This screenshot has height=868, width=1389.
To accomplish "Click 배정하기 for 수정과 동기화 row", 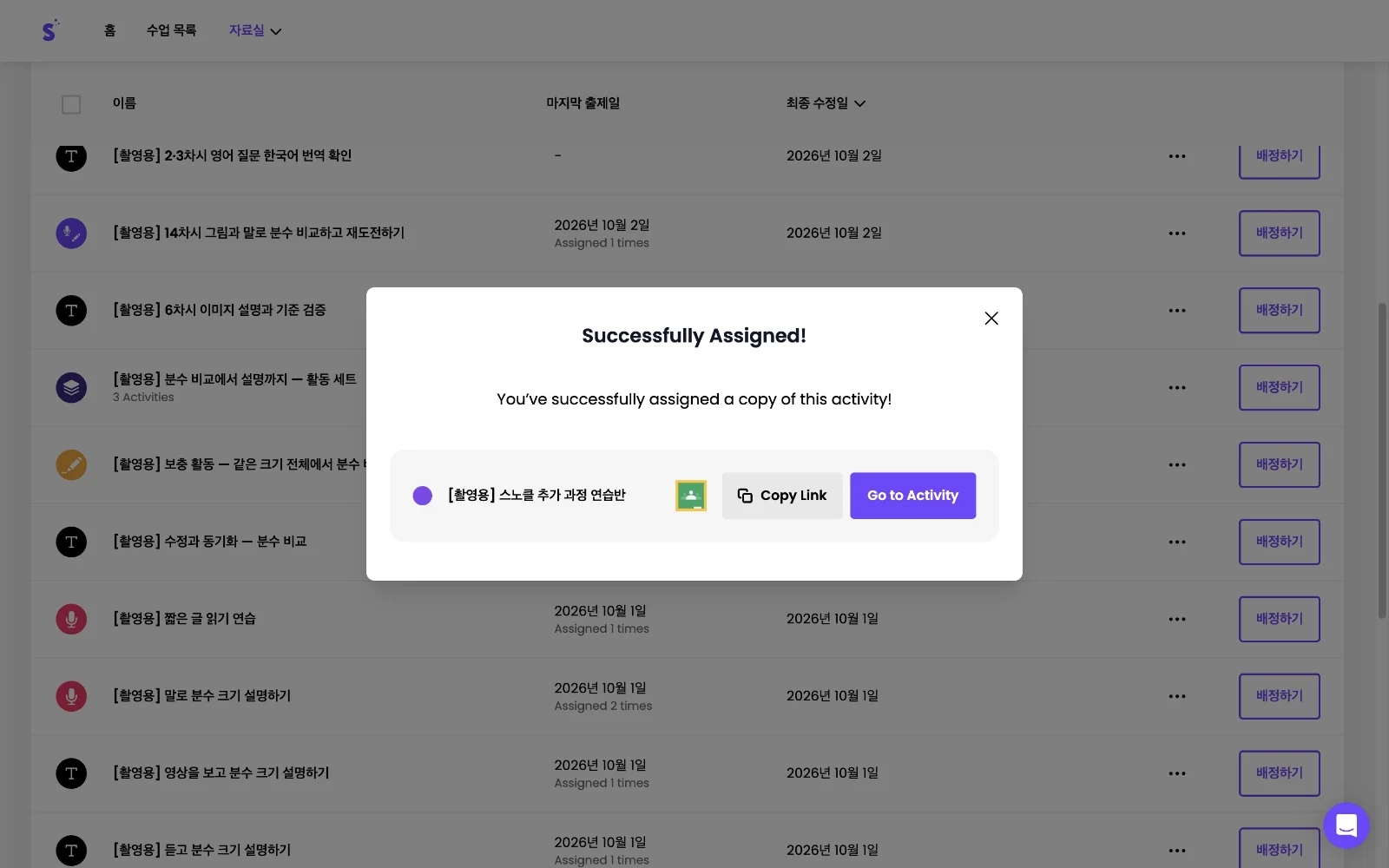I will coord(1280,542).
